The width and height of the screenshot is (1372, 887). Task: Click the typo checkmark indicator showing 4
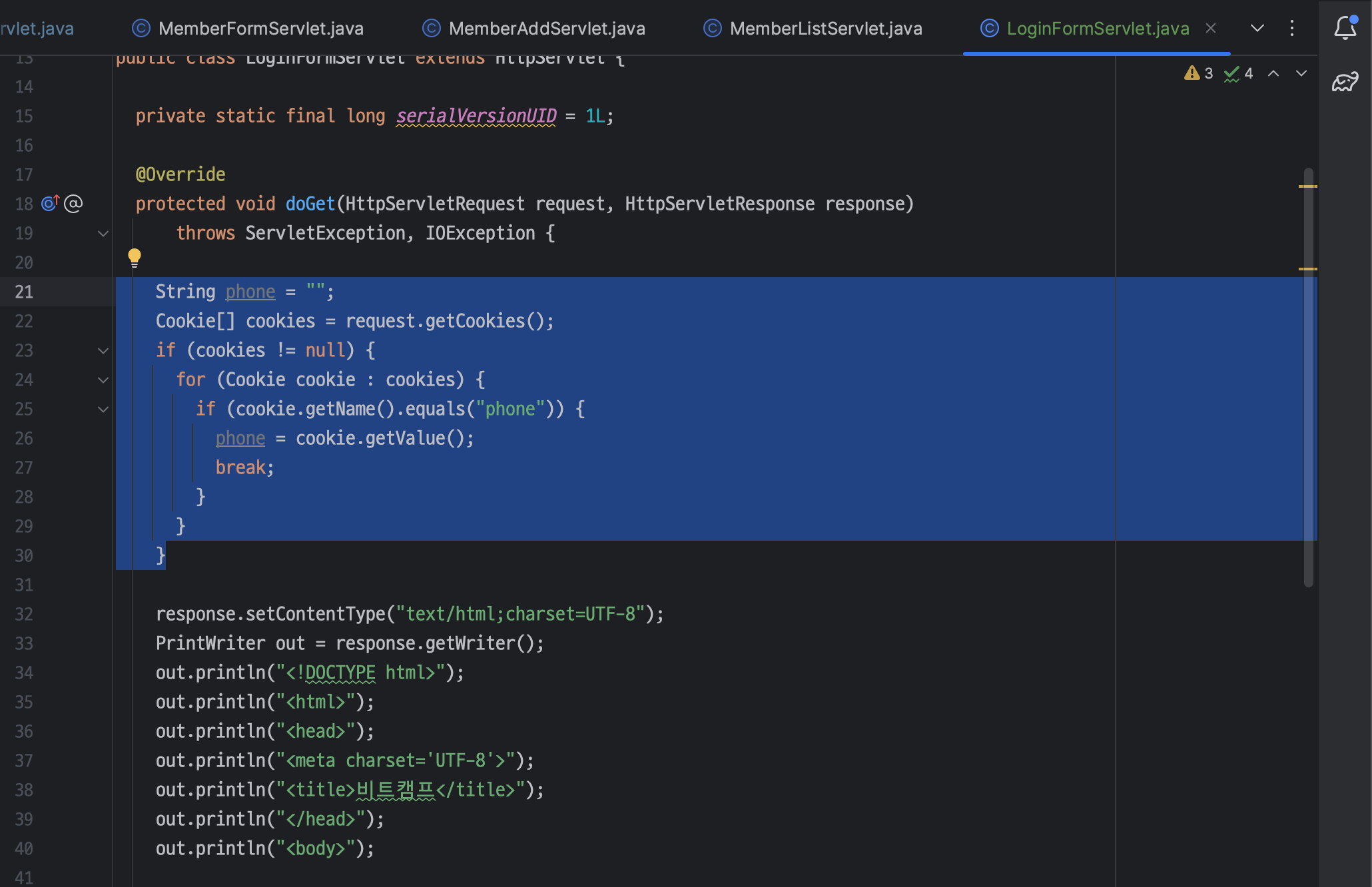tap(1239, 73)
